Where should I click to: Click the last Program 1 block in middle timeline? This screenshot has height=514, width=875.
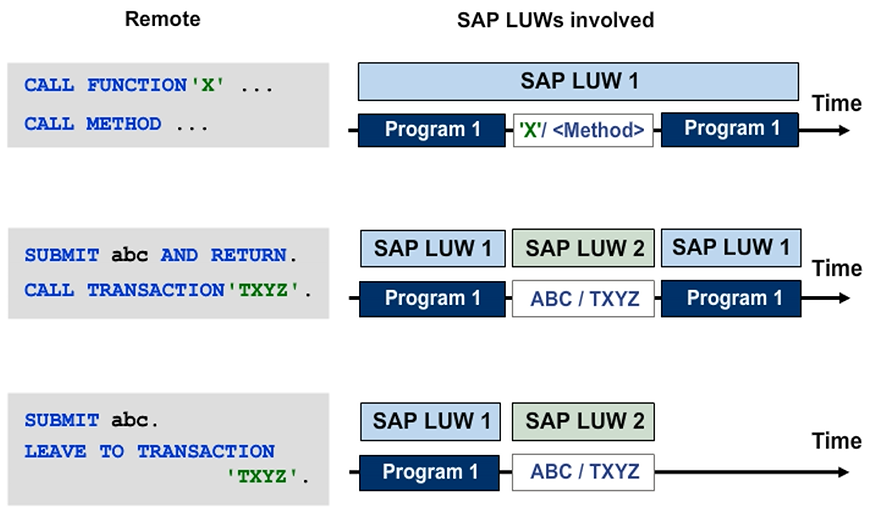[x=731, y=299]
